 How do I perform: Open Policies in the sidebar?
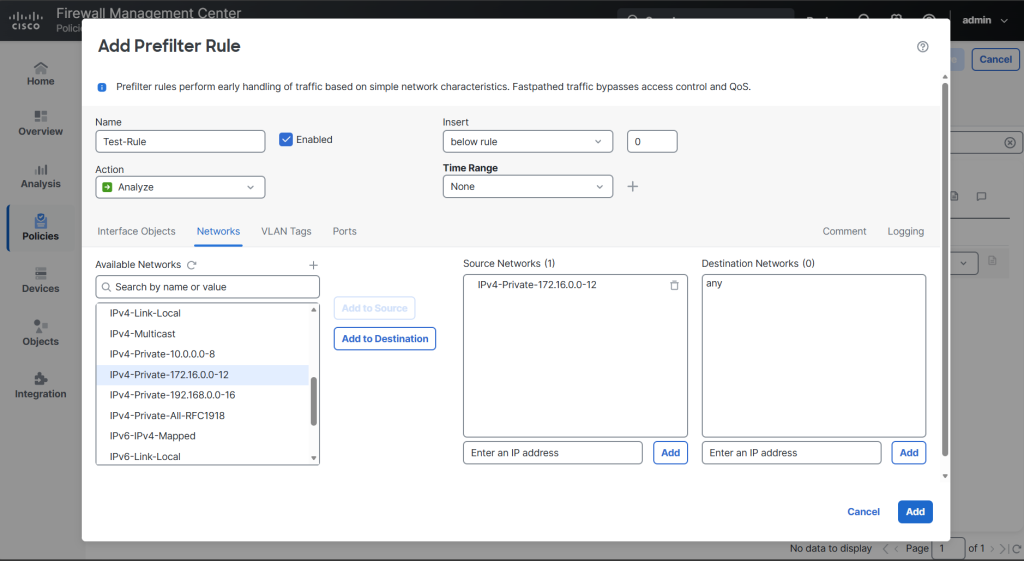[40, 228]
